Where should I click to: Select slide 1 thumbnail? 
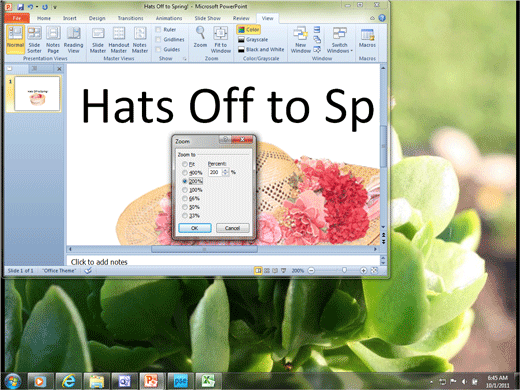coord(37,94)
